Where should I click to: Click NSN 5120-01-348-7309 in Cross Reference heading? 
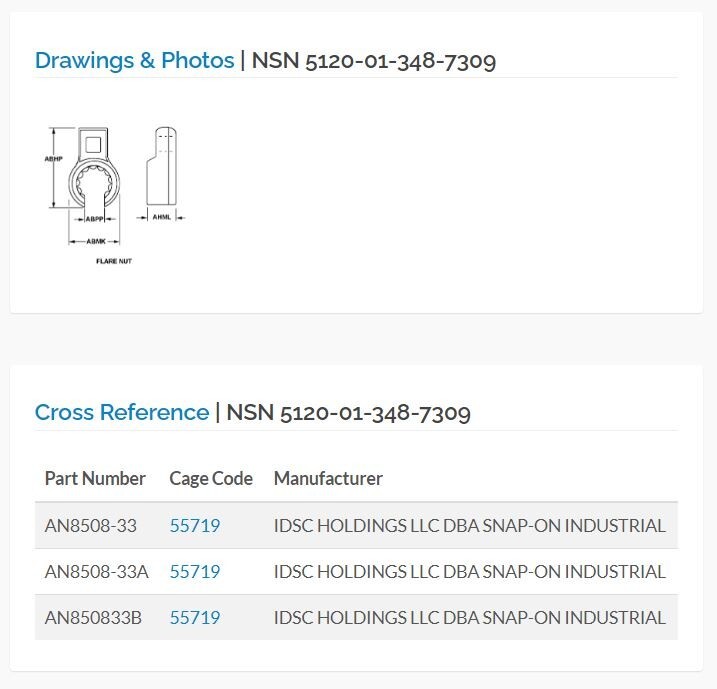(x=348, y=412)
